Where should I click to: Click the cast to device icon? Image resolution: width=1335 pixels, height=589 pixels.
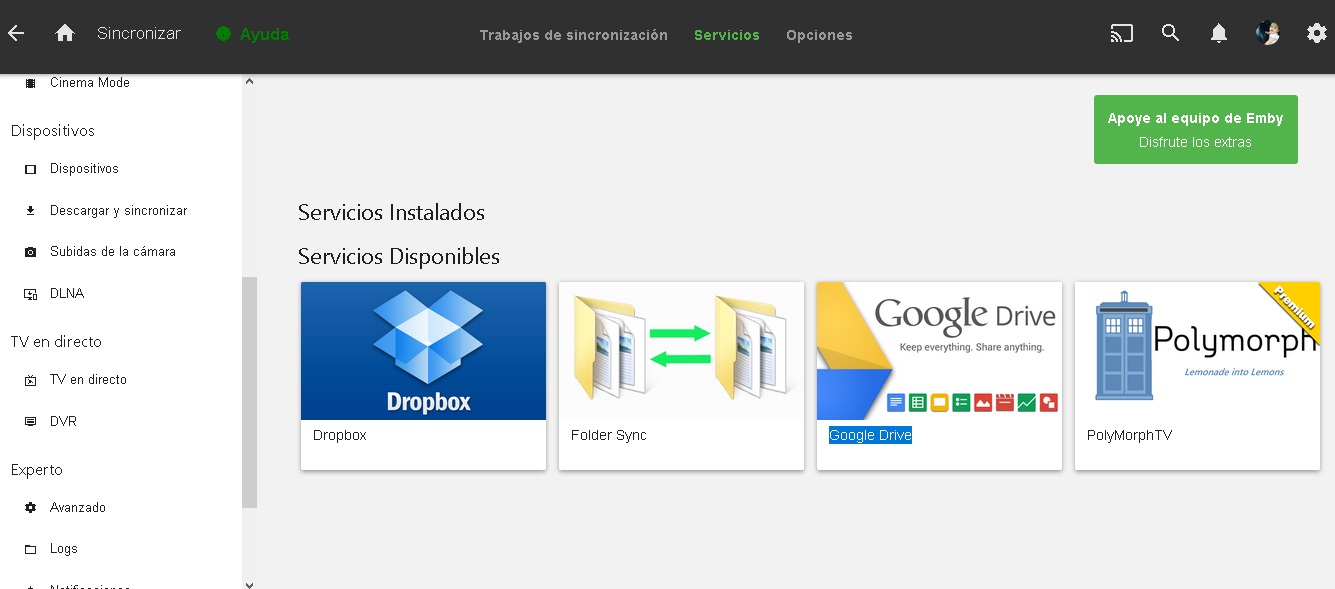click(1122, 33)
